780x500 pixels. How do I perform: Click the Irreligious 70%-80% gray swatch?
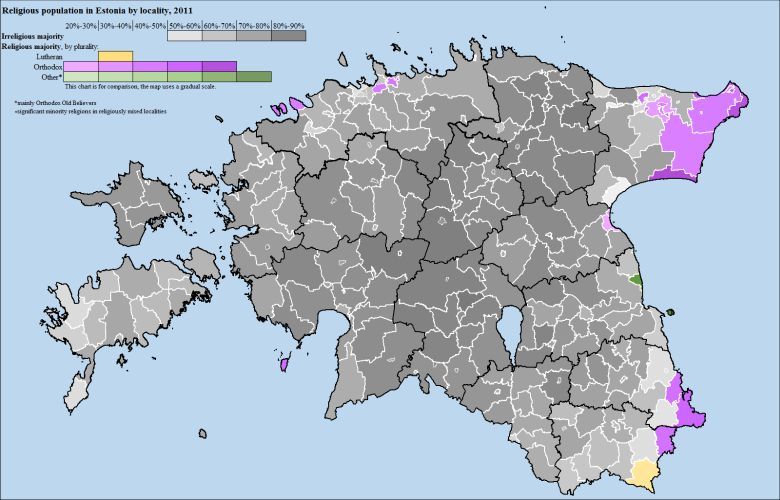[x=254, y=35]
